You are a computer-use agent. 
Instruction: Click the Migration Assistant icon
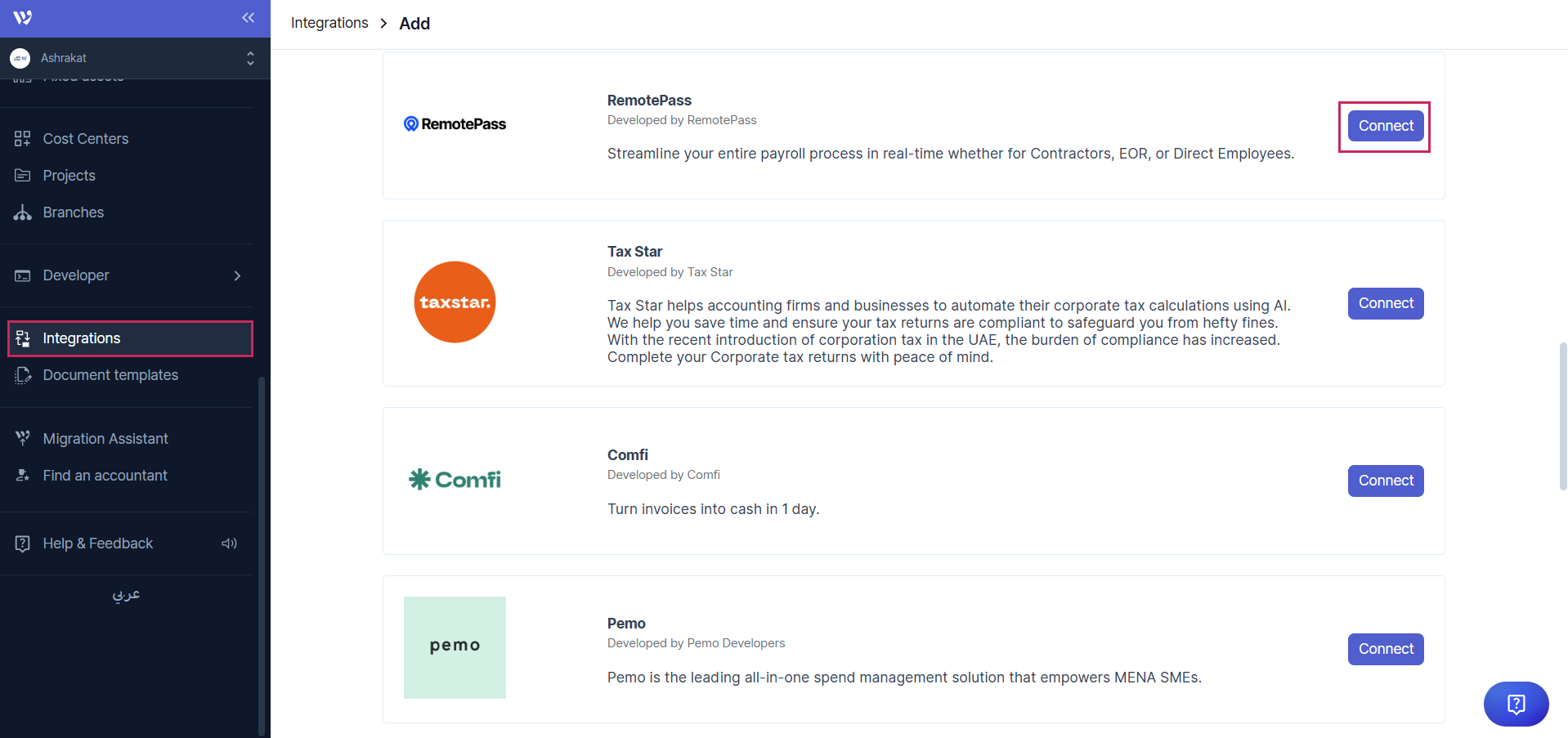[x=23, y=439]
